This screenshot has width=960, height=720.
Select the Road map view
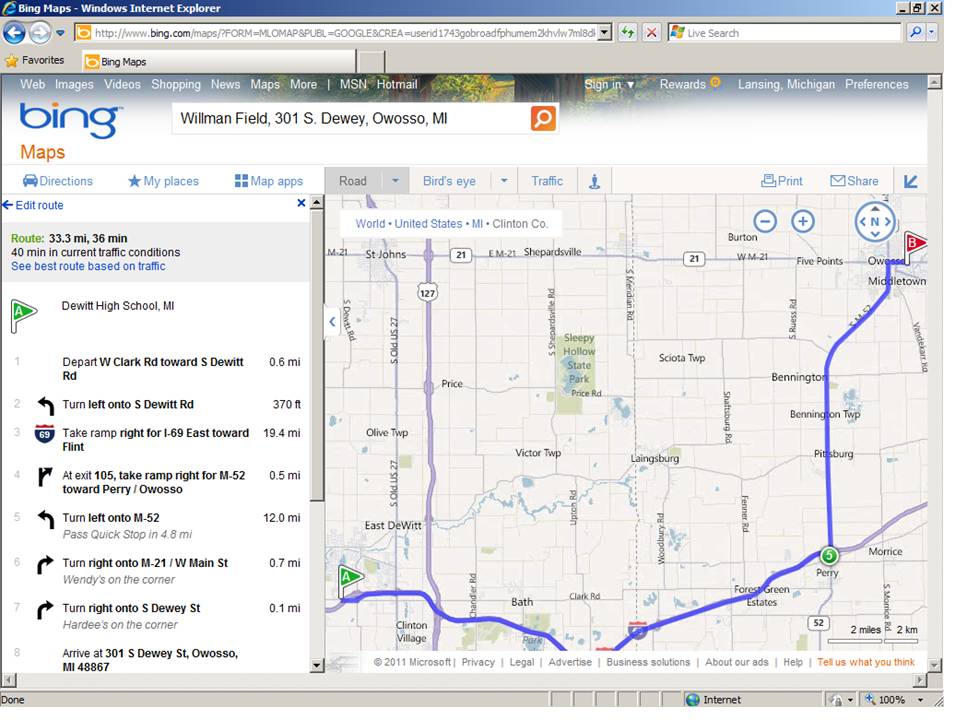pyautogui.click(x=353, y=181)
